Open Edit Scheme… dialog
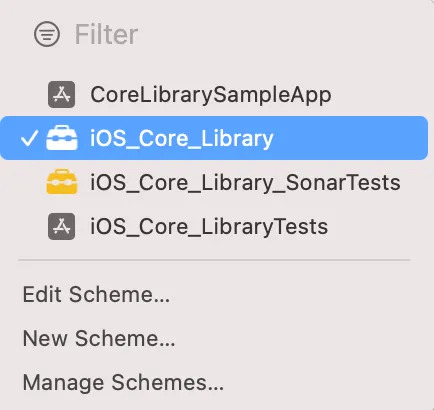This screenshot has height=410, width=434. click(96, 294)
